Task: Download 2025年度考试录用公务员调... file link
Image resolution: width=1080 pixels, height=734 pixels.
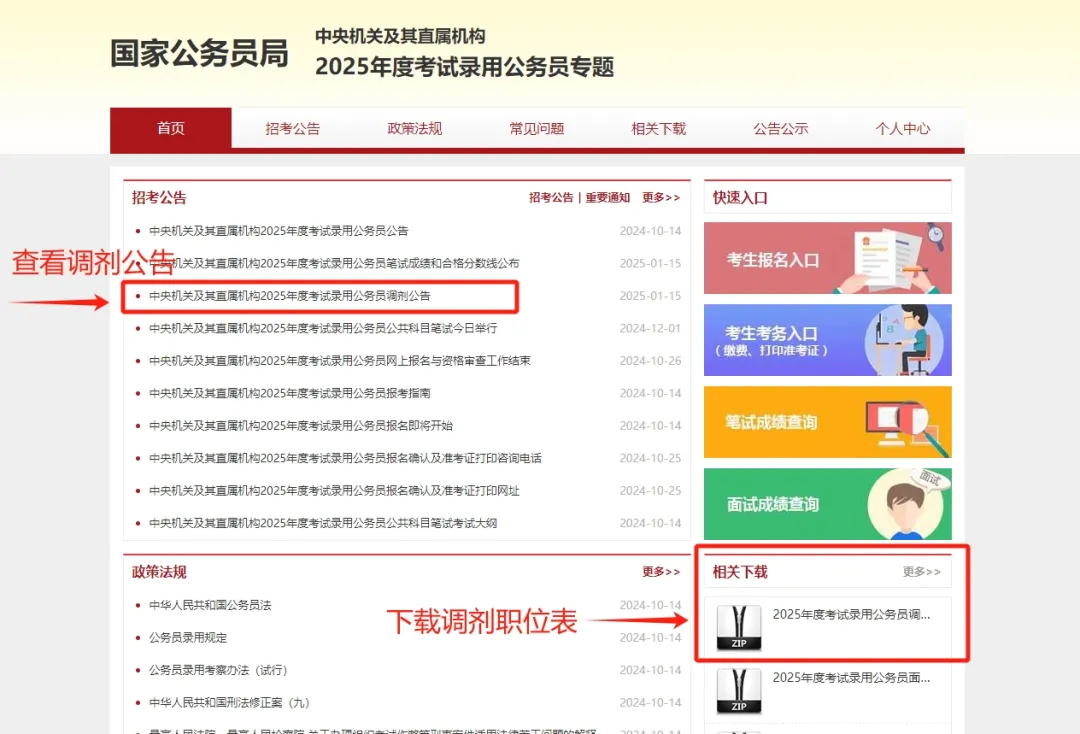Action: click(851, 615)
